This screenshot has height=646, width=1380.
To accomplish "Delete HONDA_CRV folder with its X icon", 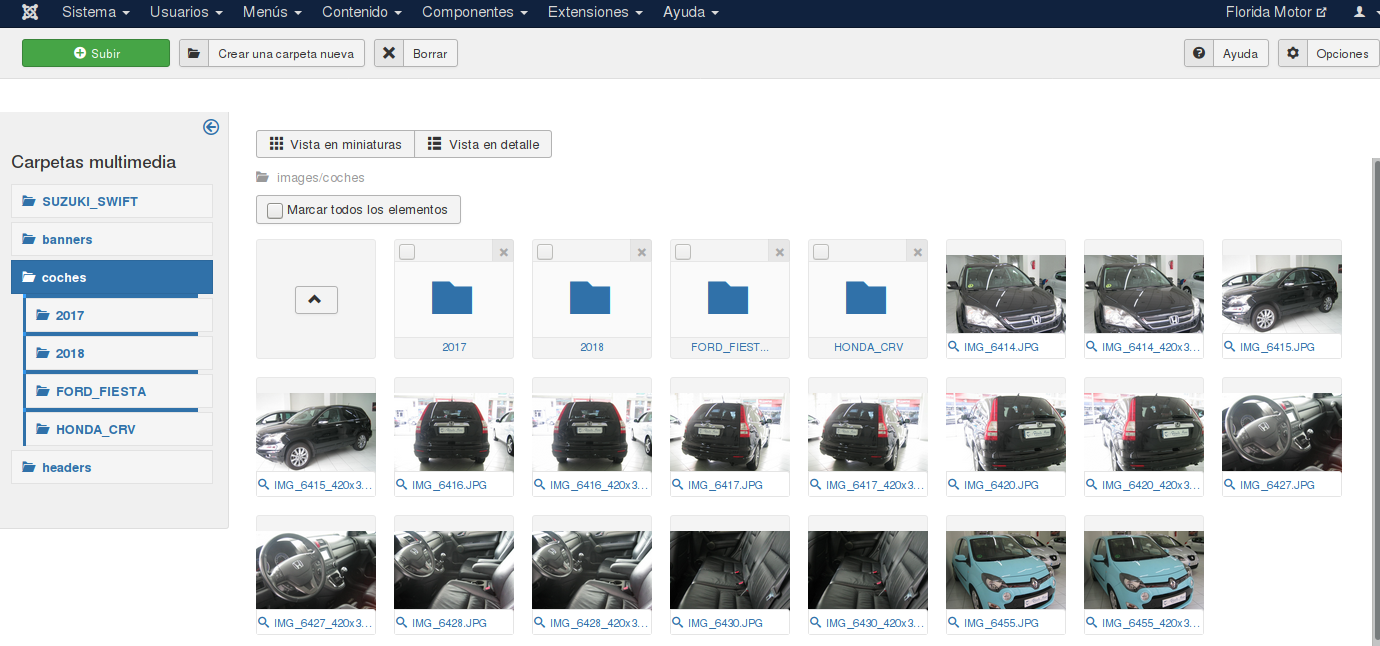I will [x=917, y=252].
